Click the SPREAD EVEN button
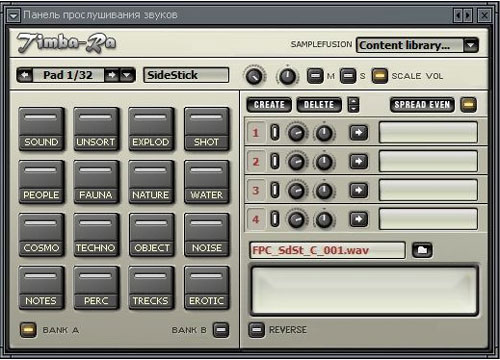500x360 pixels. (x=422, y=105)
